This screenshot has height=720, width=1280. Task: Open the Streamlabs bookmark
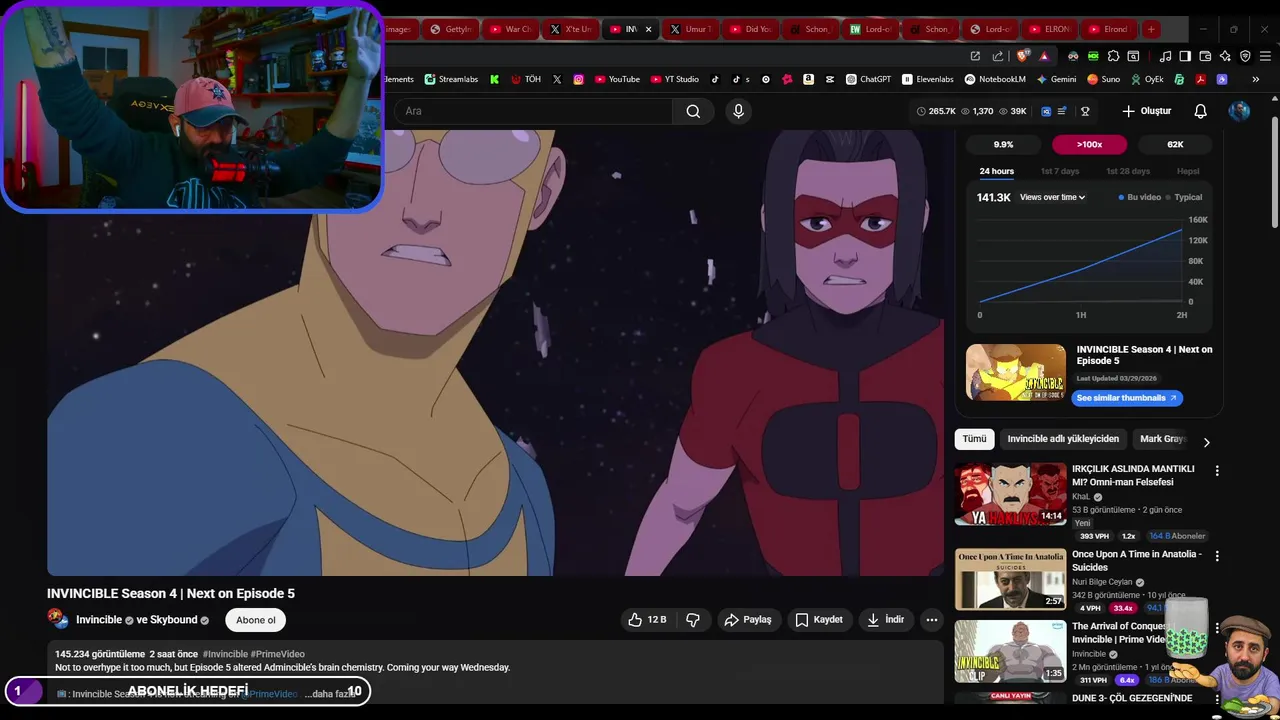[x=451, y=79]
